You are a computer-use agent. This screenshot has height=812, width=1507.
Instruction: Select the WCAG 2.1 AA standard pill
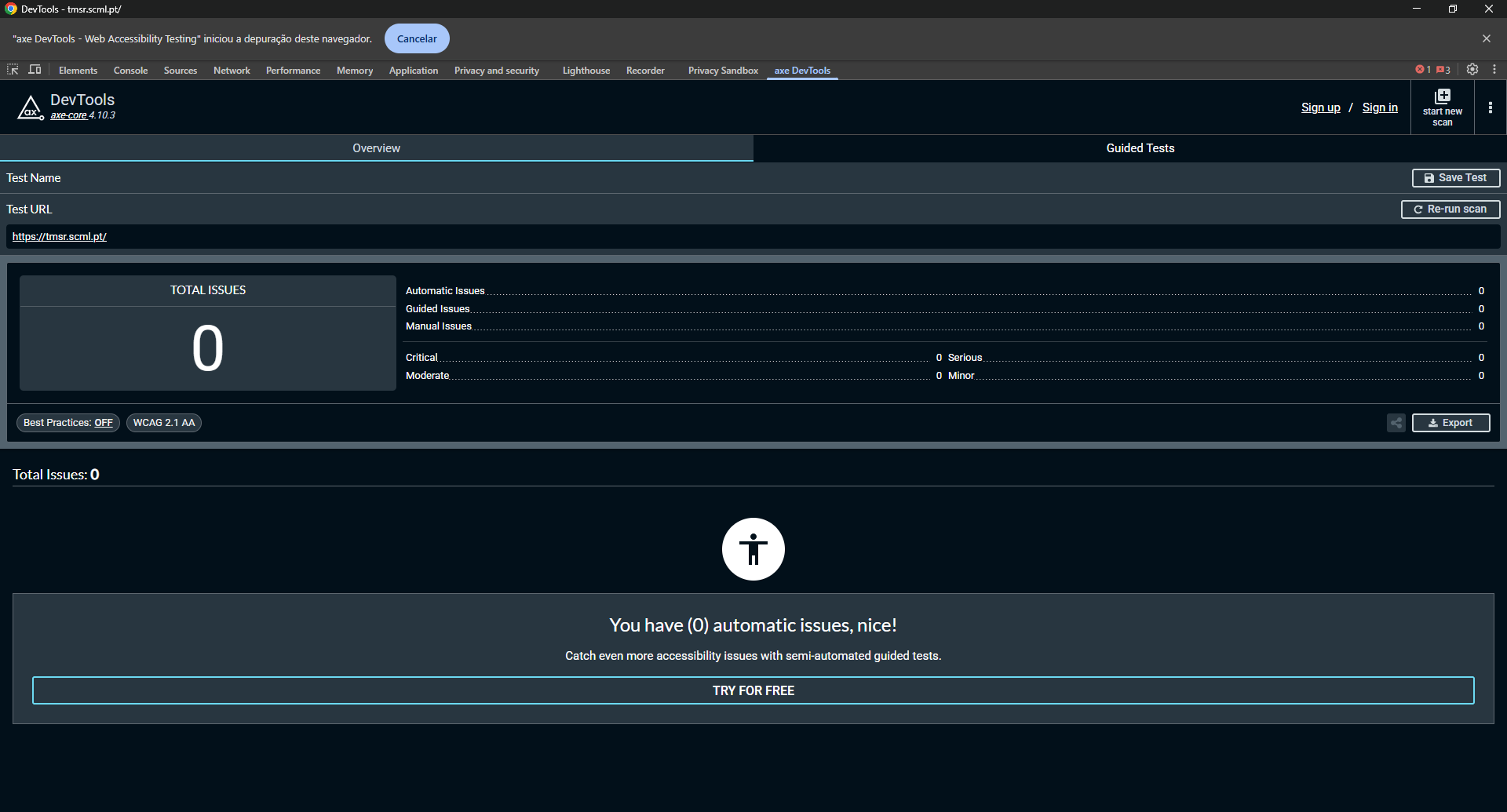click(164, 423)
